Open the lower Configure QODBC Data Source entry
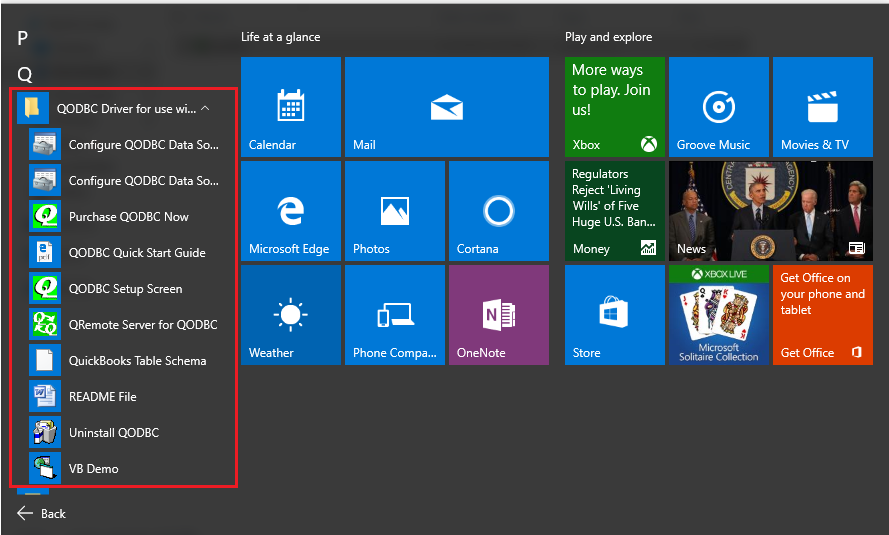 124,181
